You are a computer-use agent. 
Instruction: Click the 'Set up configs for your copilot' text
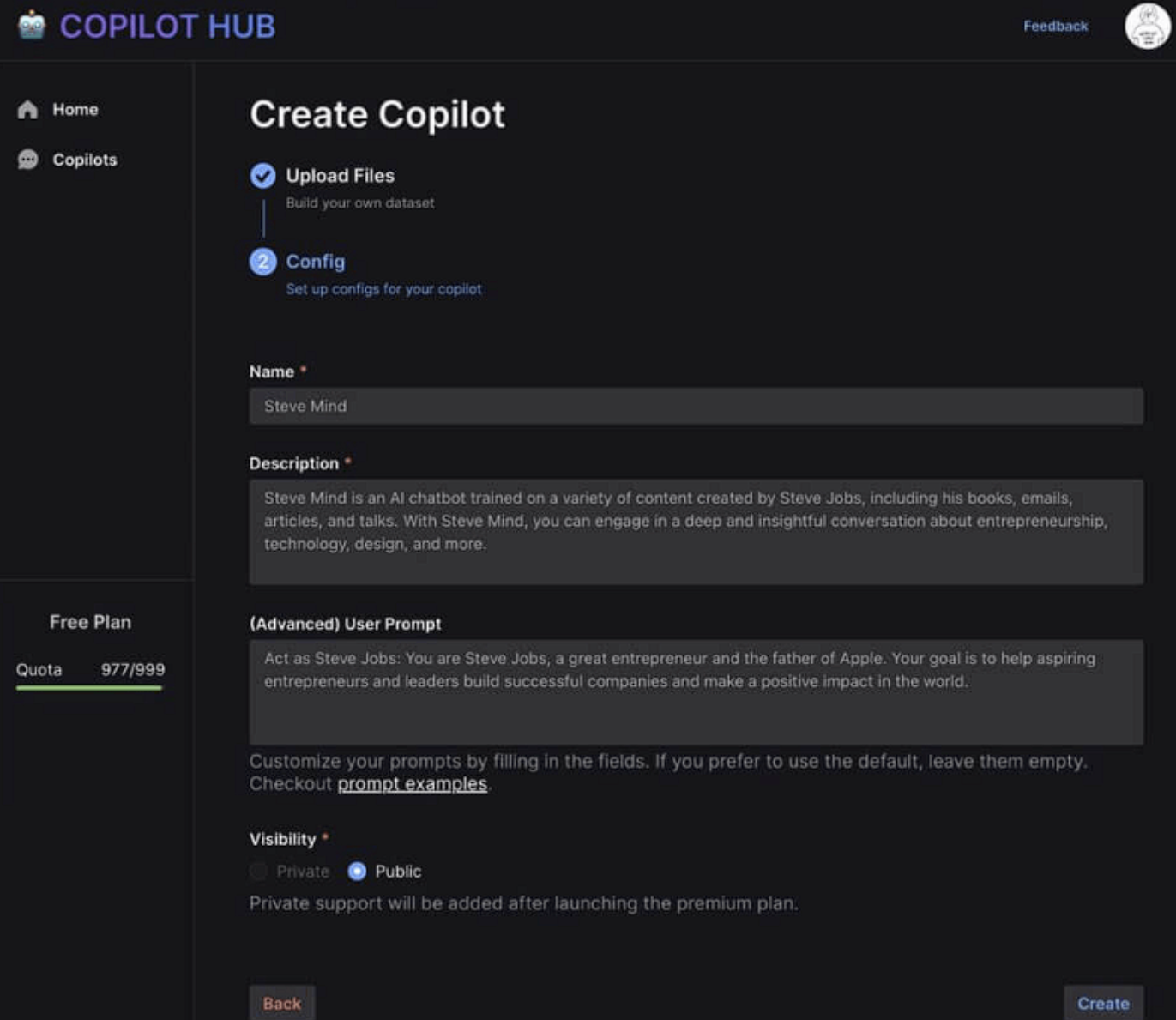[383, 289]
